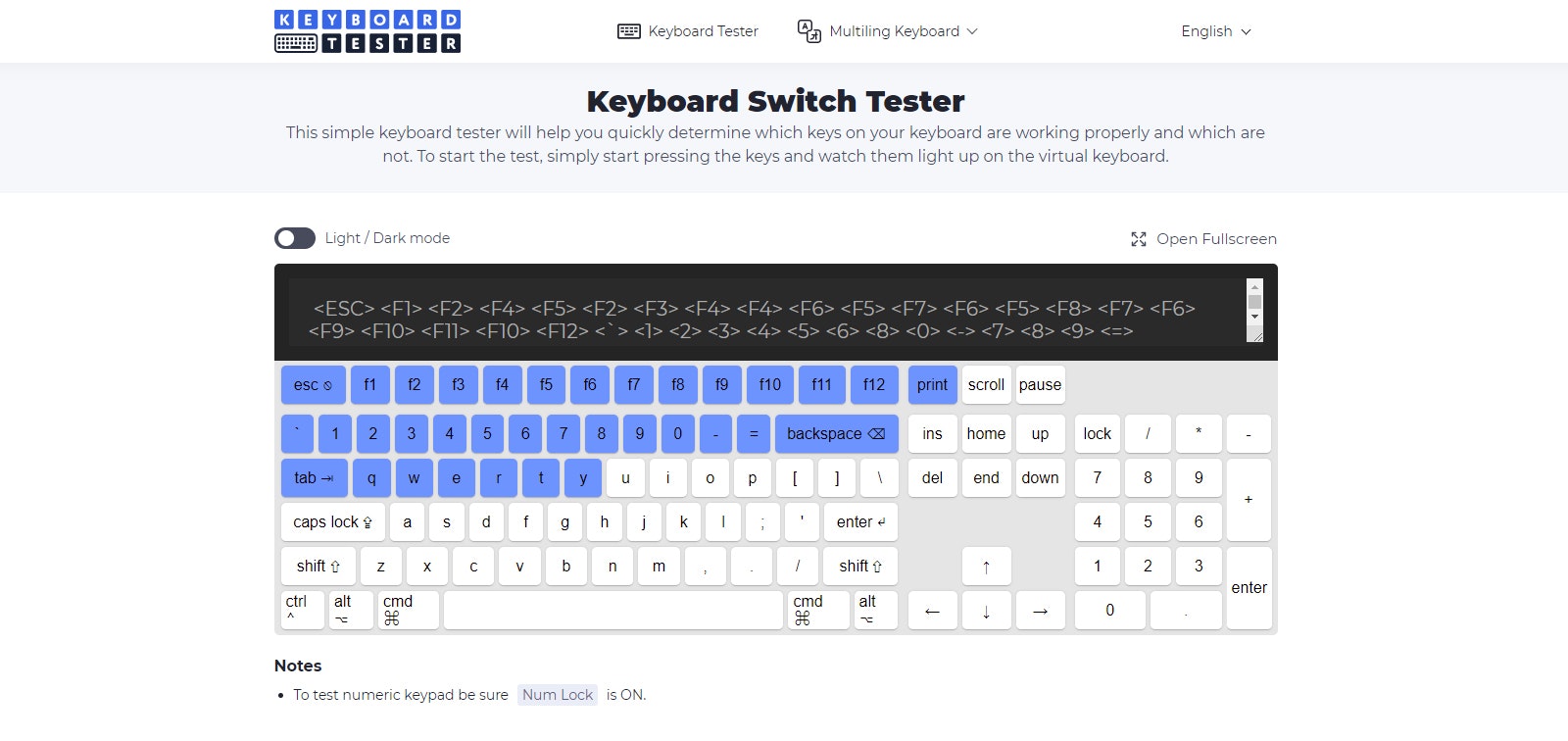1568x741 pixels.
Task: Click the down arrow key
Action: click(987, 611)
